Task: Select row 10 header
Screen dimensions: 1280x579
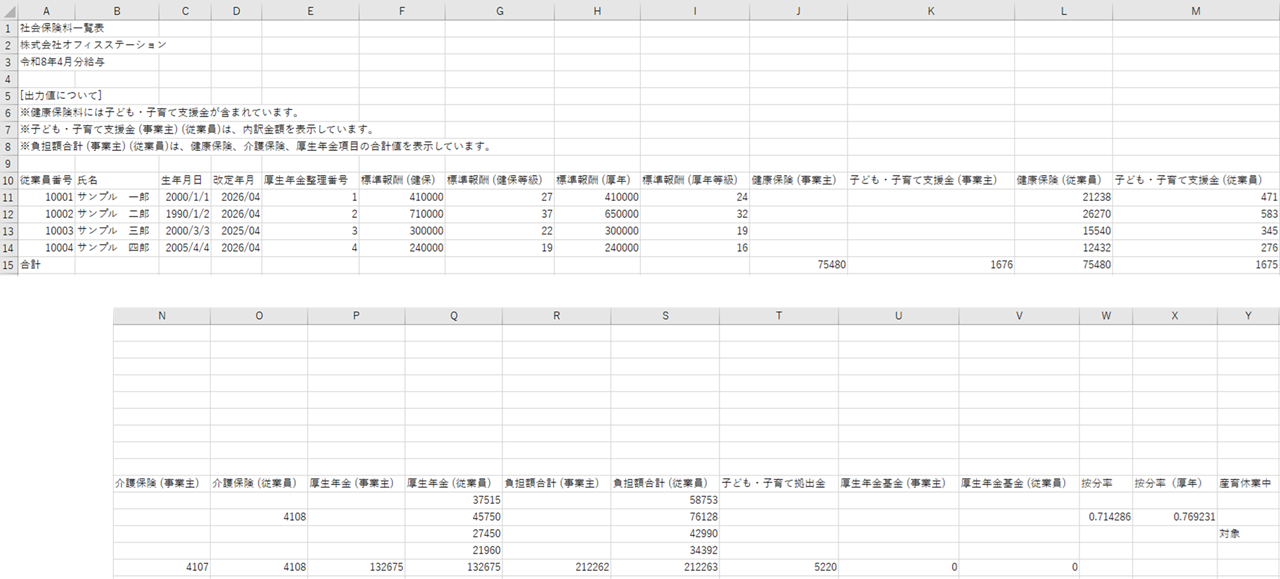Action: [x=8, y=179]
